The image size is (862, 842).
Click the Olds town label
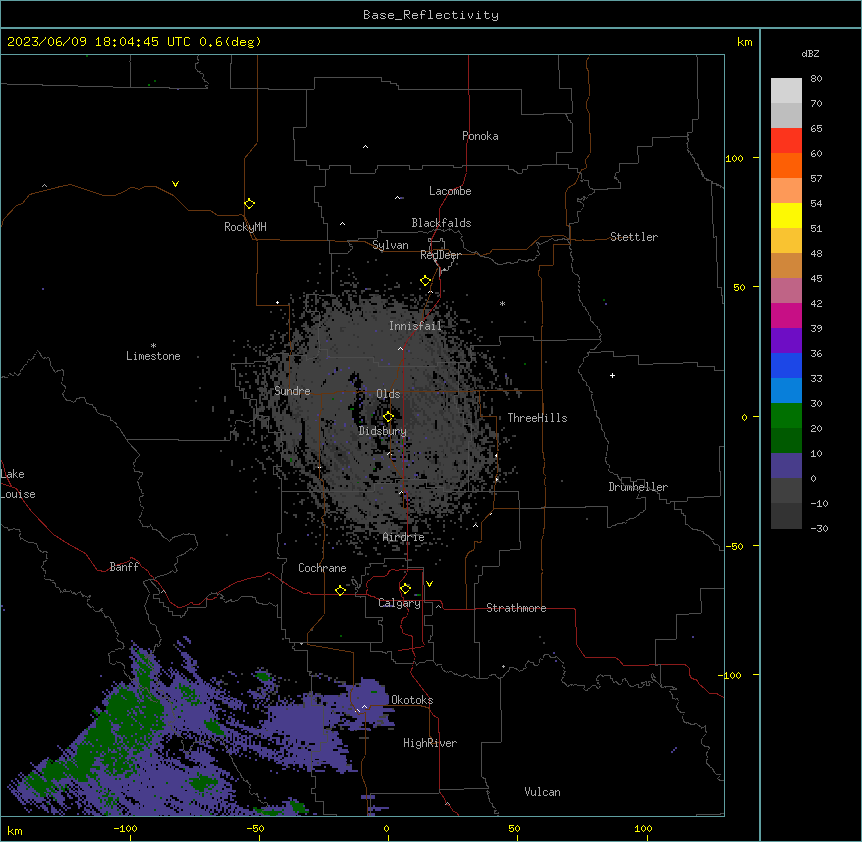[x=388, y=394]
